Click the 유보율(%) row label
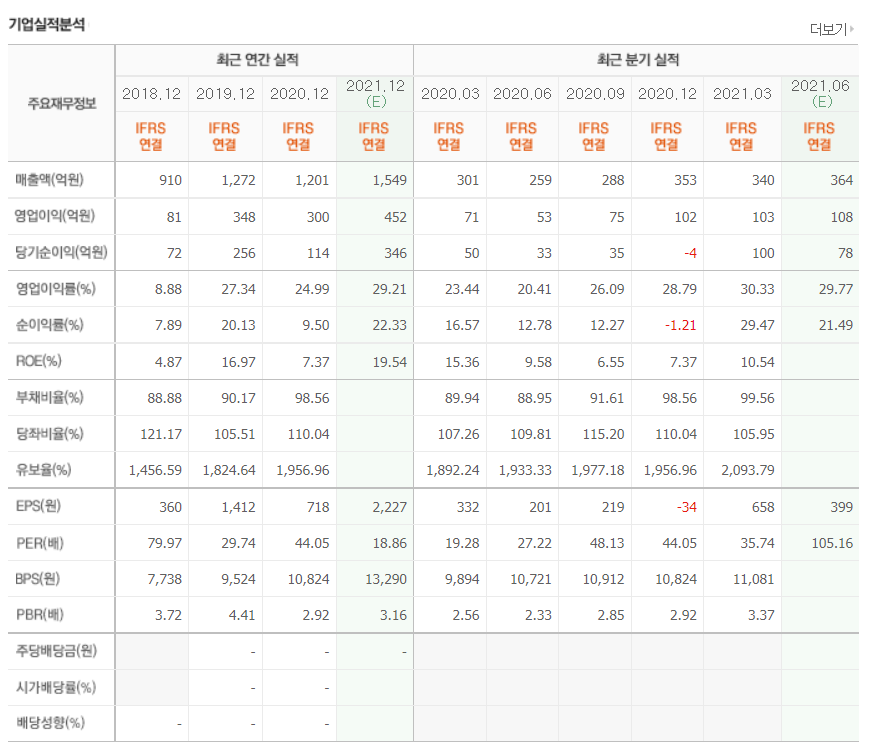This screenshot has height=744, width=878. tap(43, 470)
